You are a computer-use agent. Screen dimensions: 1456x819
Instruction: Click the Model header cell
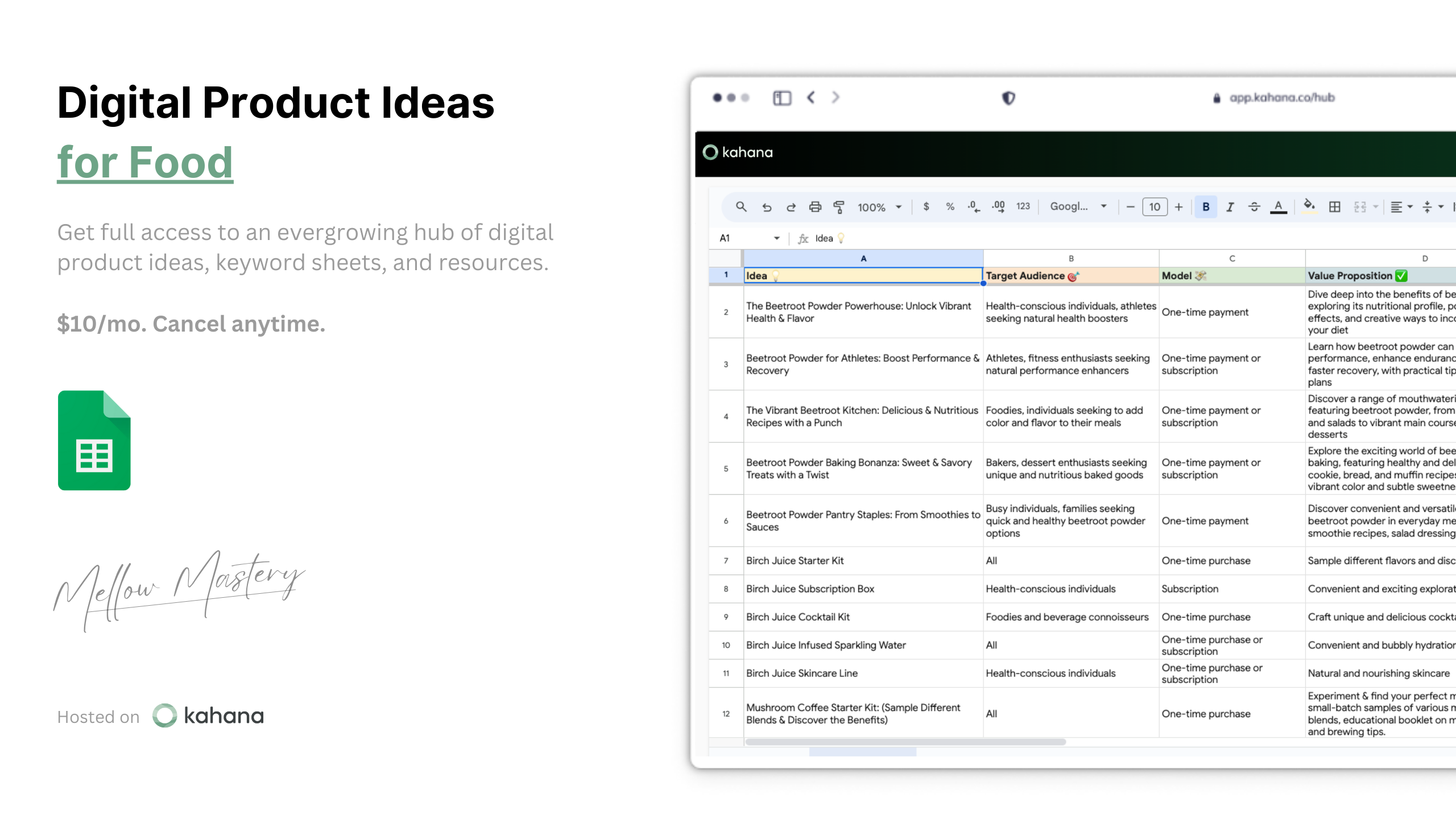(1232, 276)
